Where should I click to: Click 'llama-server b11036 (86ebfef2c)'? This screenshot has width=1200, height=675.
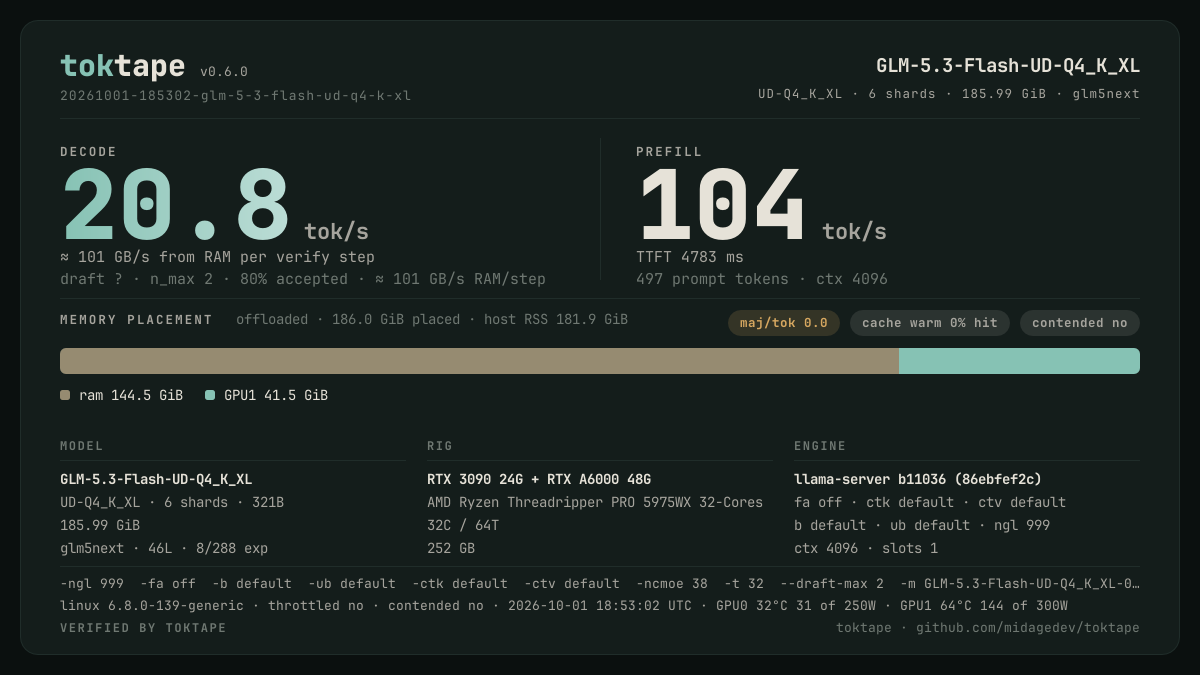tap(918, 479)
